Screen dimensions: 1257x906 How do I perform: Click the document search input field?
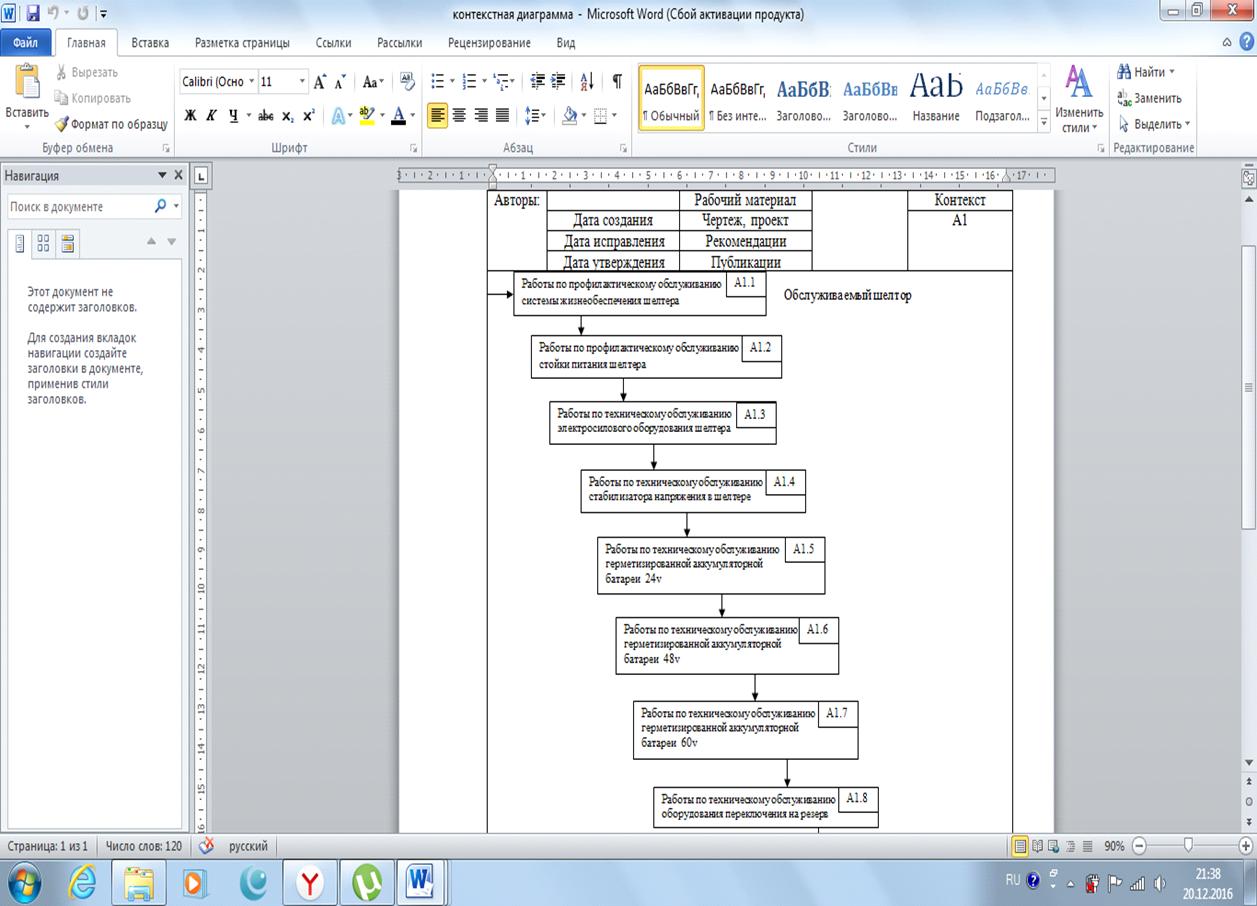tap(78, 206)
